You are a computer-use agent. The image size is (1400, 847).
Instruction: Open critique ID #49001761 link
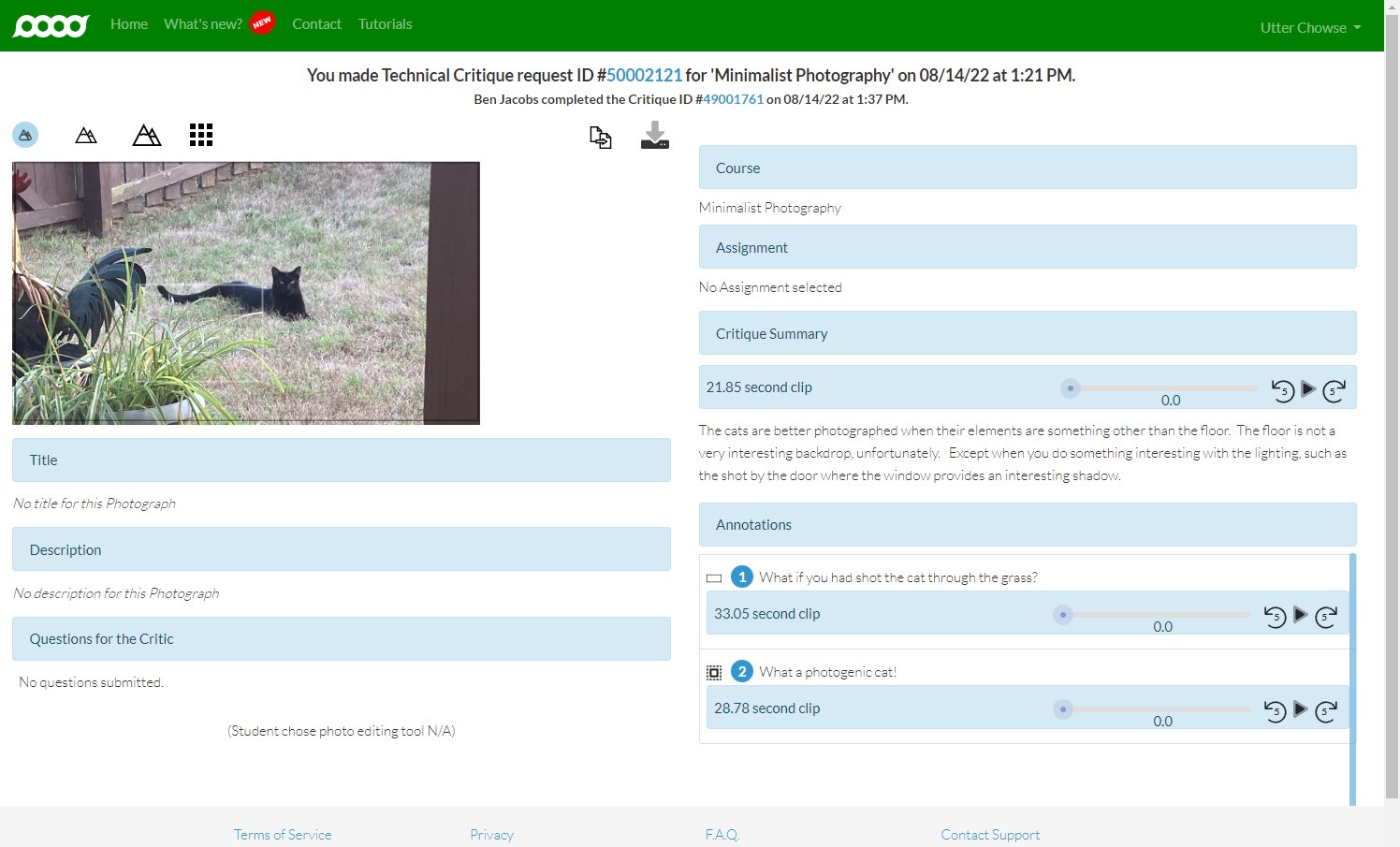click(x=733, y=99)
